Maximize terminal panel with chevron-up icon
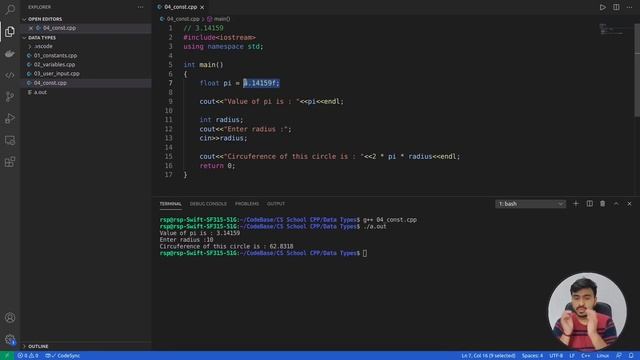Viewport: 640px width, 360px height. tap(616, 204)
